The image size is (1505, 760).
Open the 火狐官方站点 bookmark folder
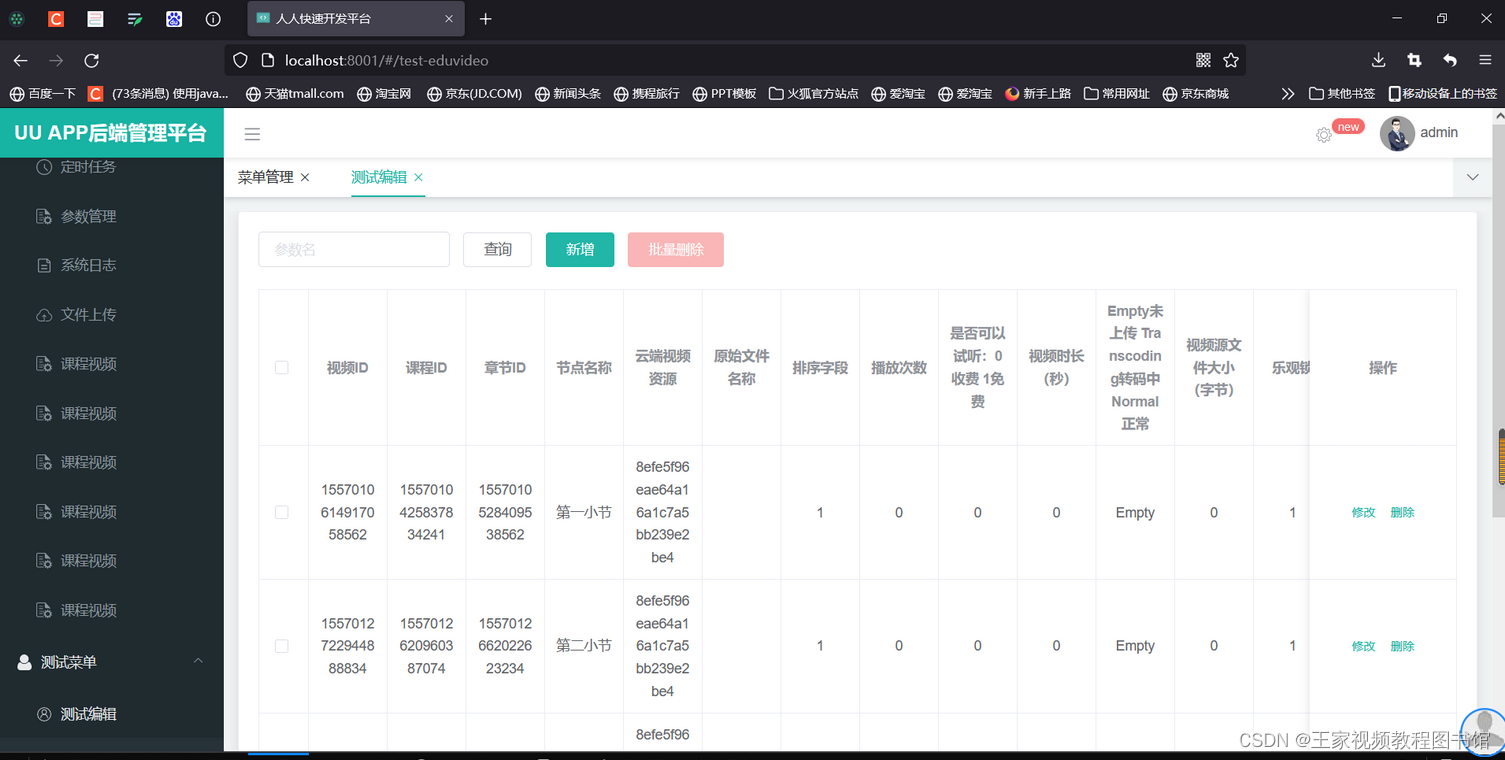(814, 93)
